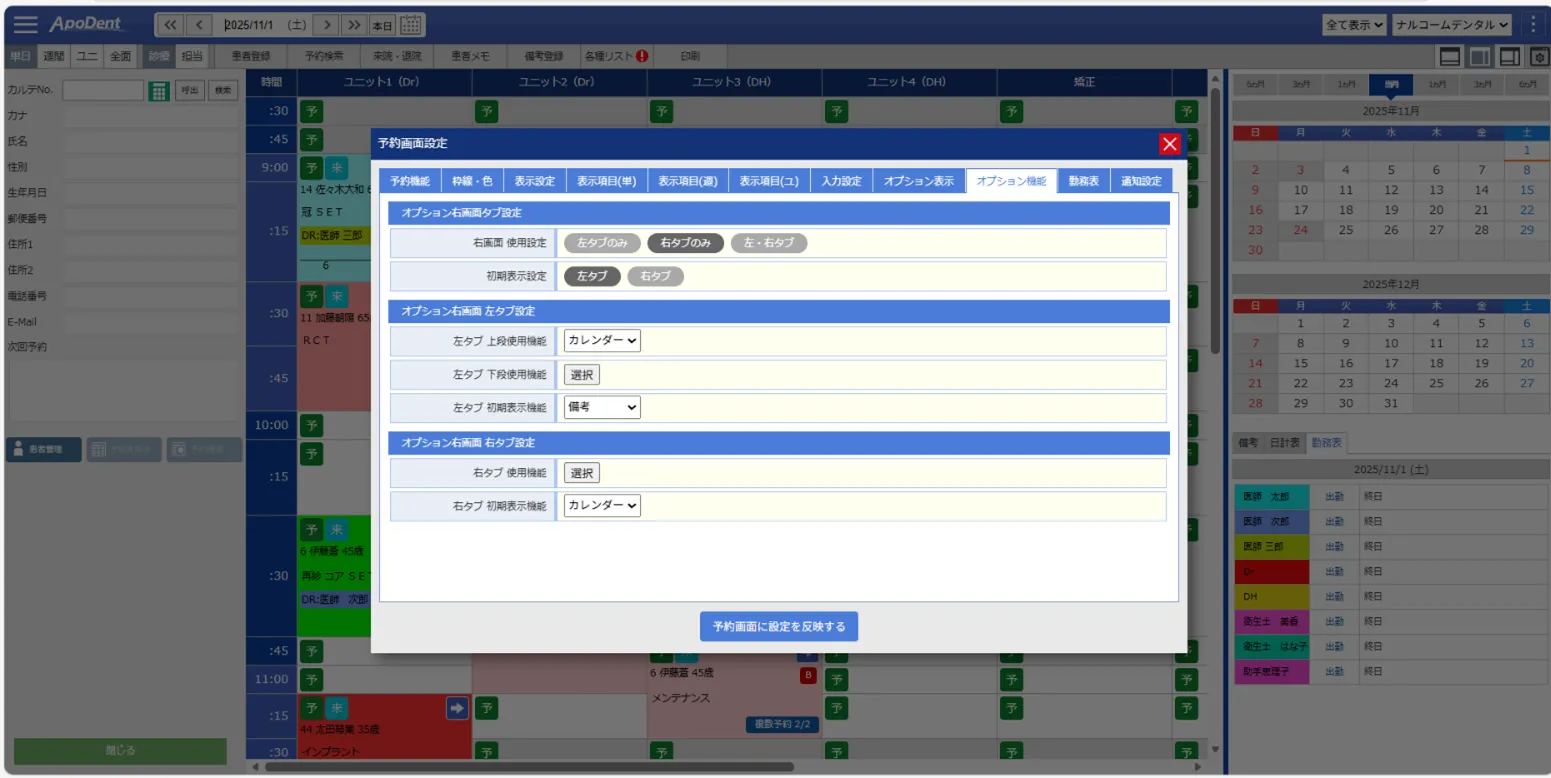Viewport: 1551px width, 778px height.
Task: Go to previous day with single left arrow
Action: coord(199,25)
